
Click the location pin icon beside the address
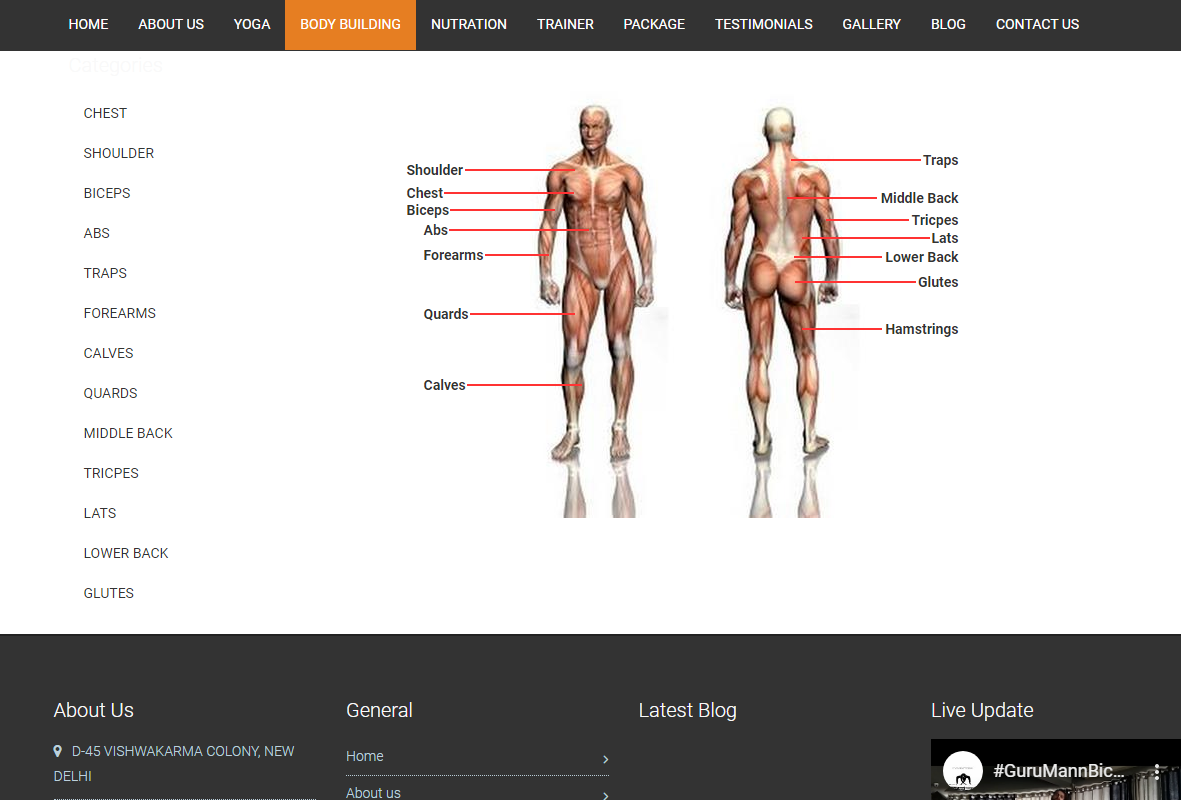click(x=58, y=751)
